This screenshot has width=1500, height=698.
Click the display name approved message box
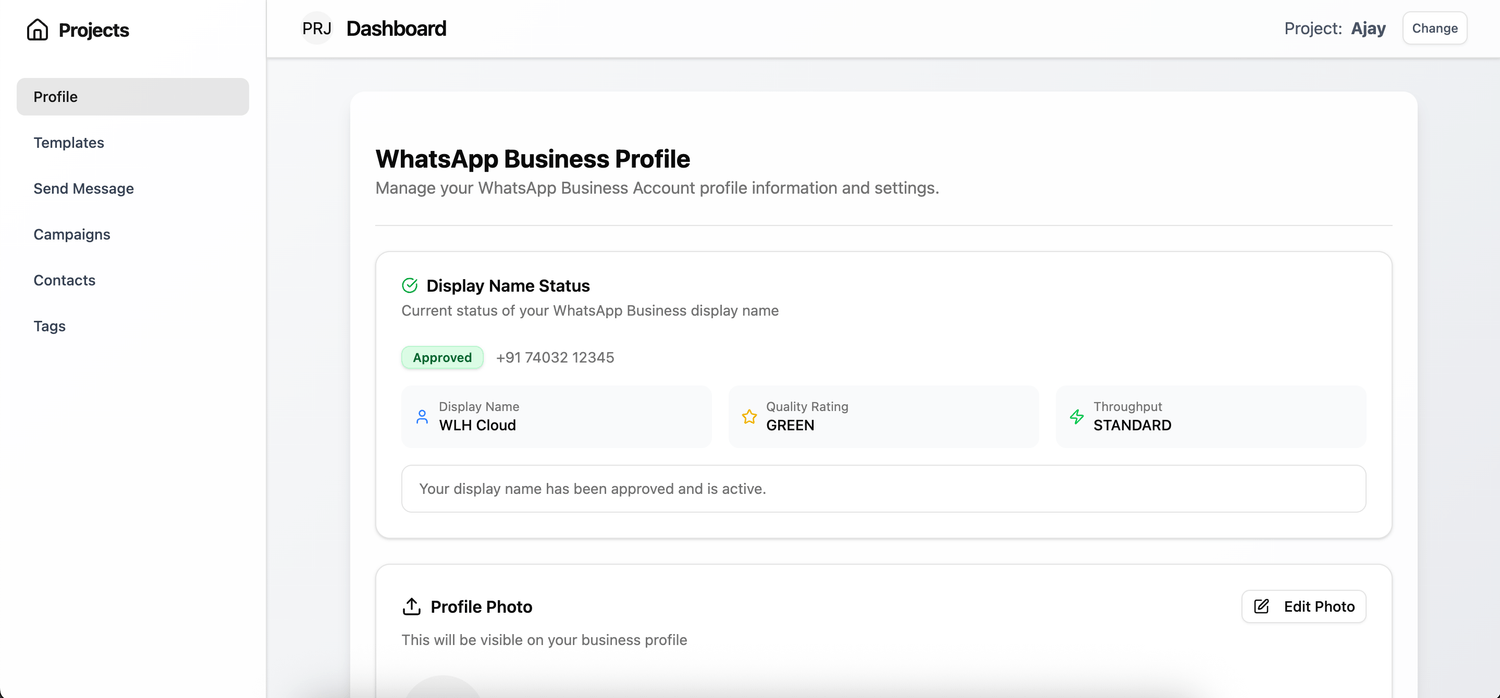(x=883, y=489)
